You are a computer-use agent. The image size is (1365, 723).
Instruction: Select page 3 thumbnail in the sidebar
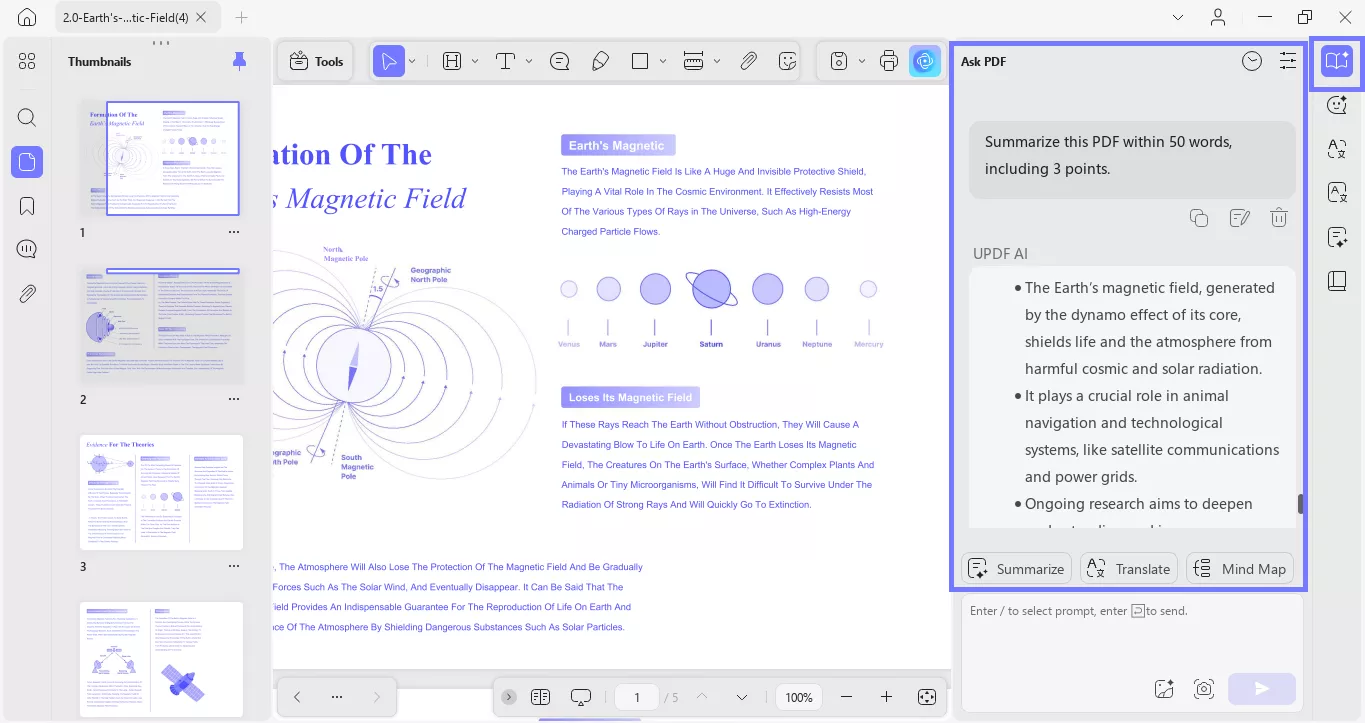point(160,492)
